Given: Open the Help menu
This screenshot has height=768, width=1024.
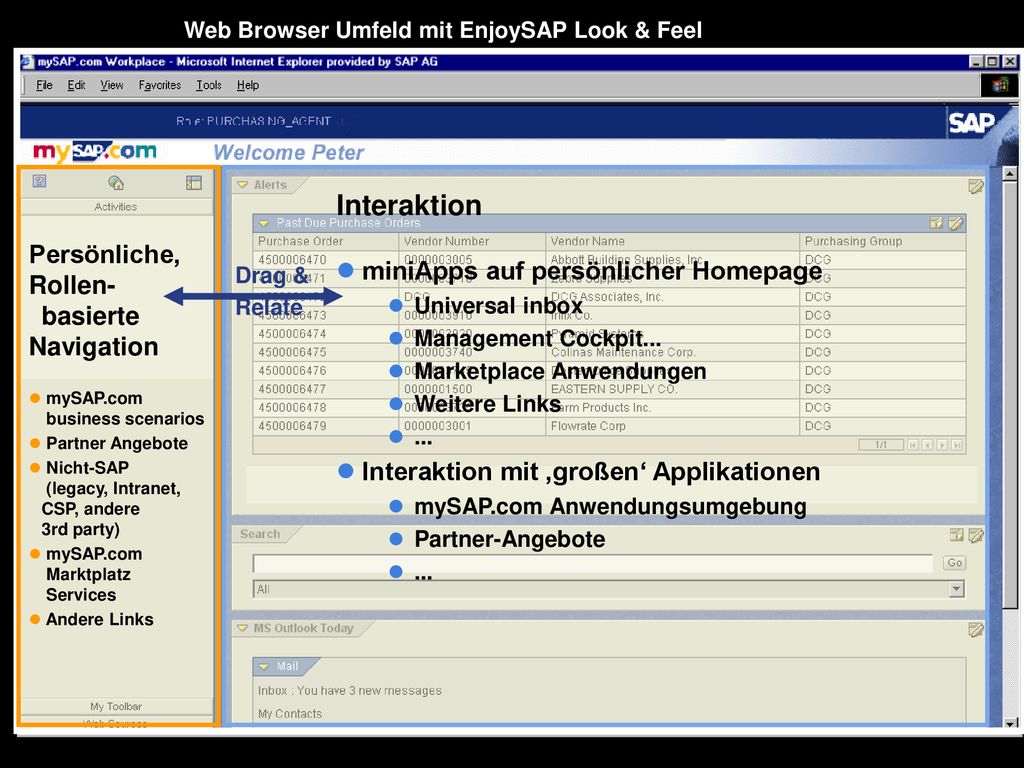Looking at the screenshot, I should (248, 85).
